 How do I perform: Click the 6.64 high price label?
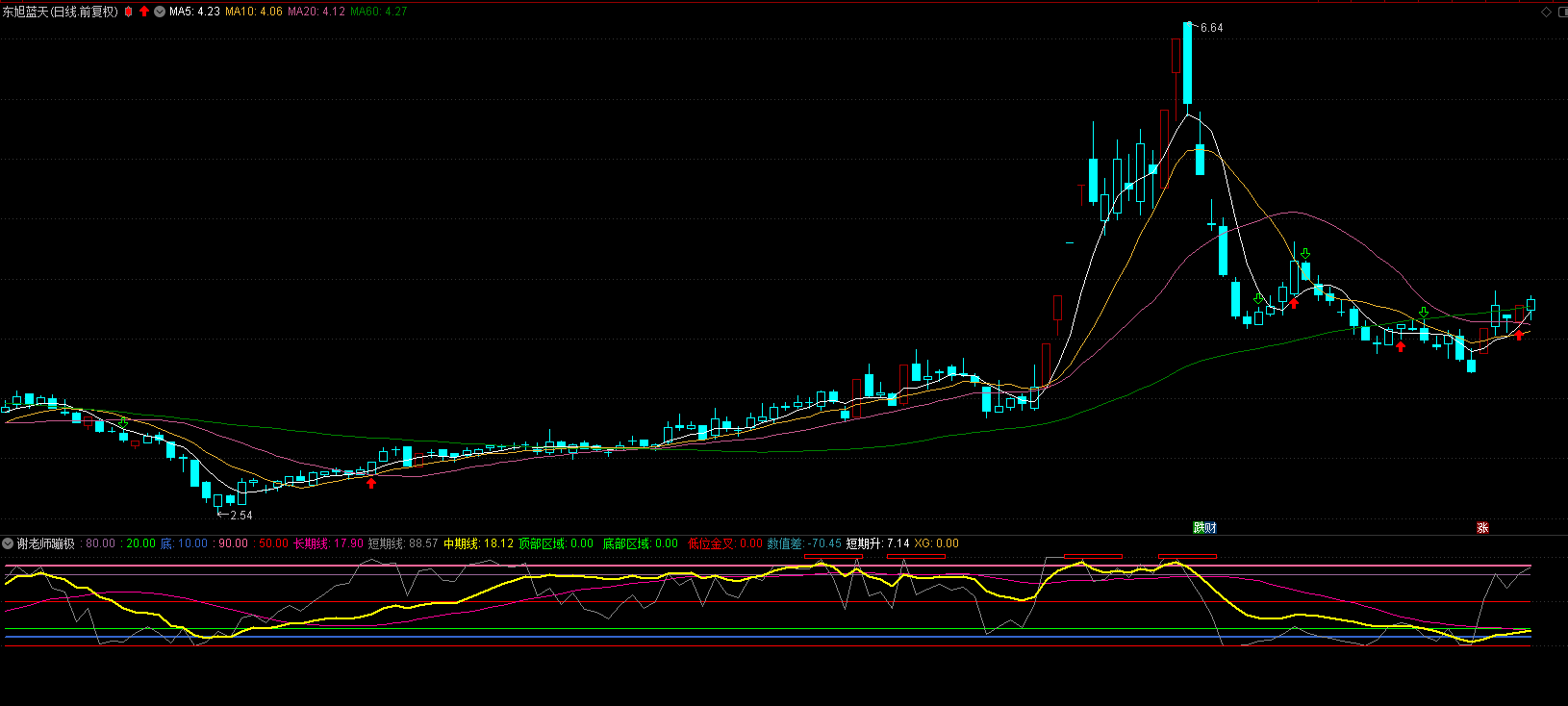pos(1212,28)
